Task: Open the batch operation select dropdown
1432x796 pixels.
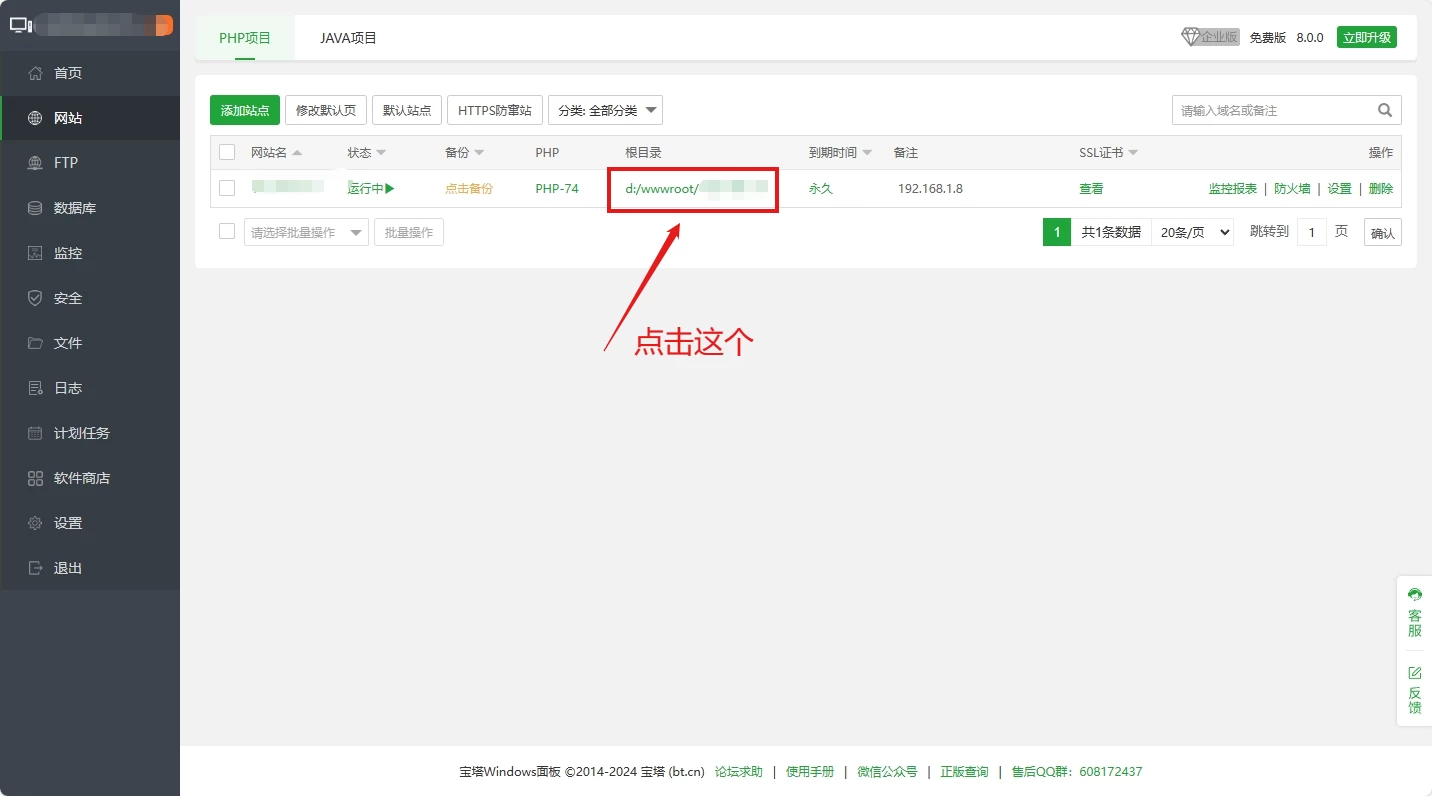Action: coord(306,232)
